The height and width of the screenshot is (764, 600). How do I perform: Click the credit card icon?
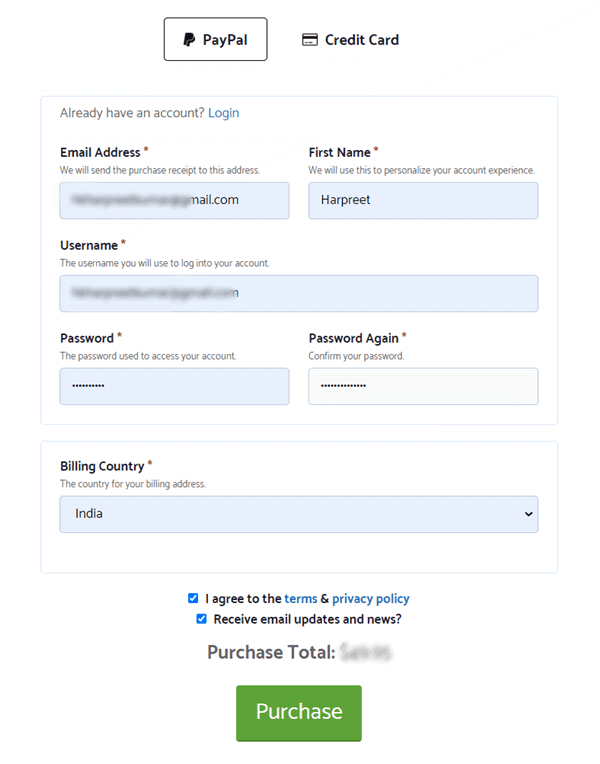click(310, 39)
